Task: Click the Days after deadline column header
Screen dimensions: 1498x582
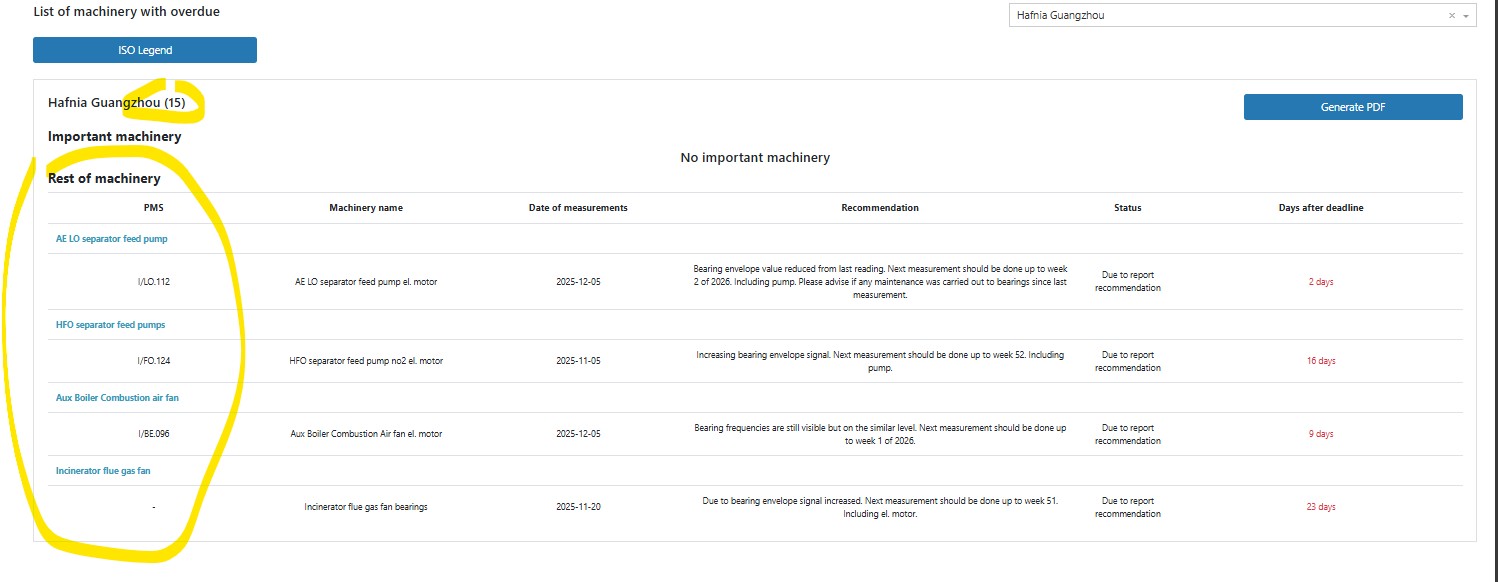Action: 1320,208
